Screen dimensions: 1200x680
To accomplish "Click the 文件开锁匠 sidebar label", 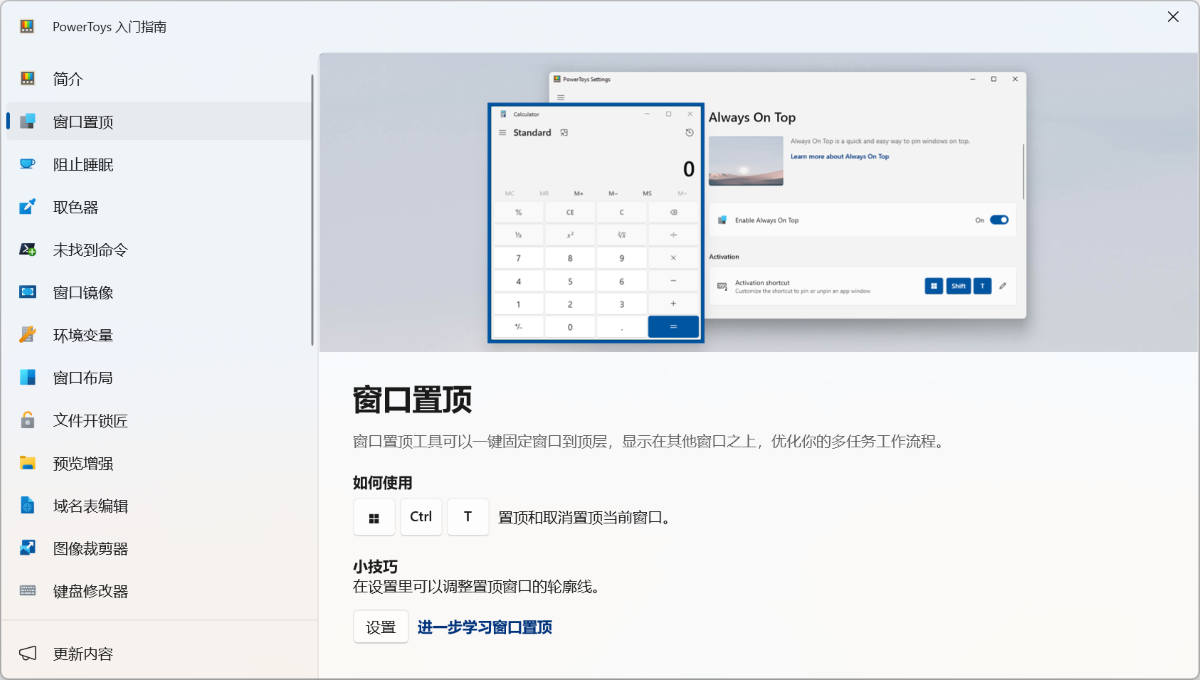I will (x=91, y=421).
